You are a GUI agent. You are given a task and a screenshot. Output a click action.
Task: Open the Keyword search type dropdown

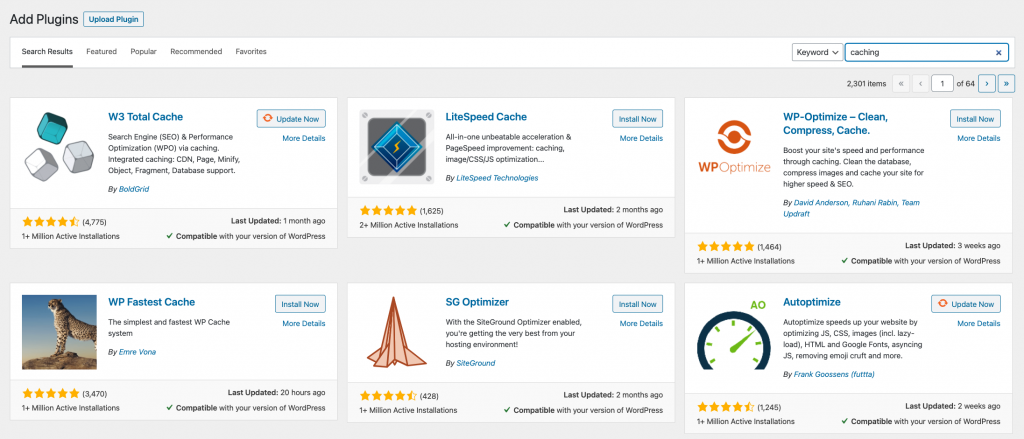tap(817, 53)
